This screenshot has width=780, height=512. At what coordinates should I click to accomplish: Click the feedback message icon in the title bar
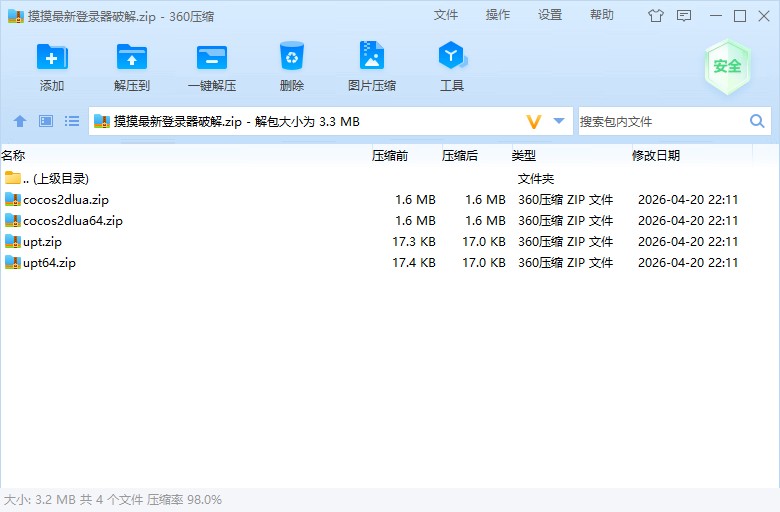tap(684, 16)
